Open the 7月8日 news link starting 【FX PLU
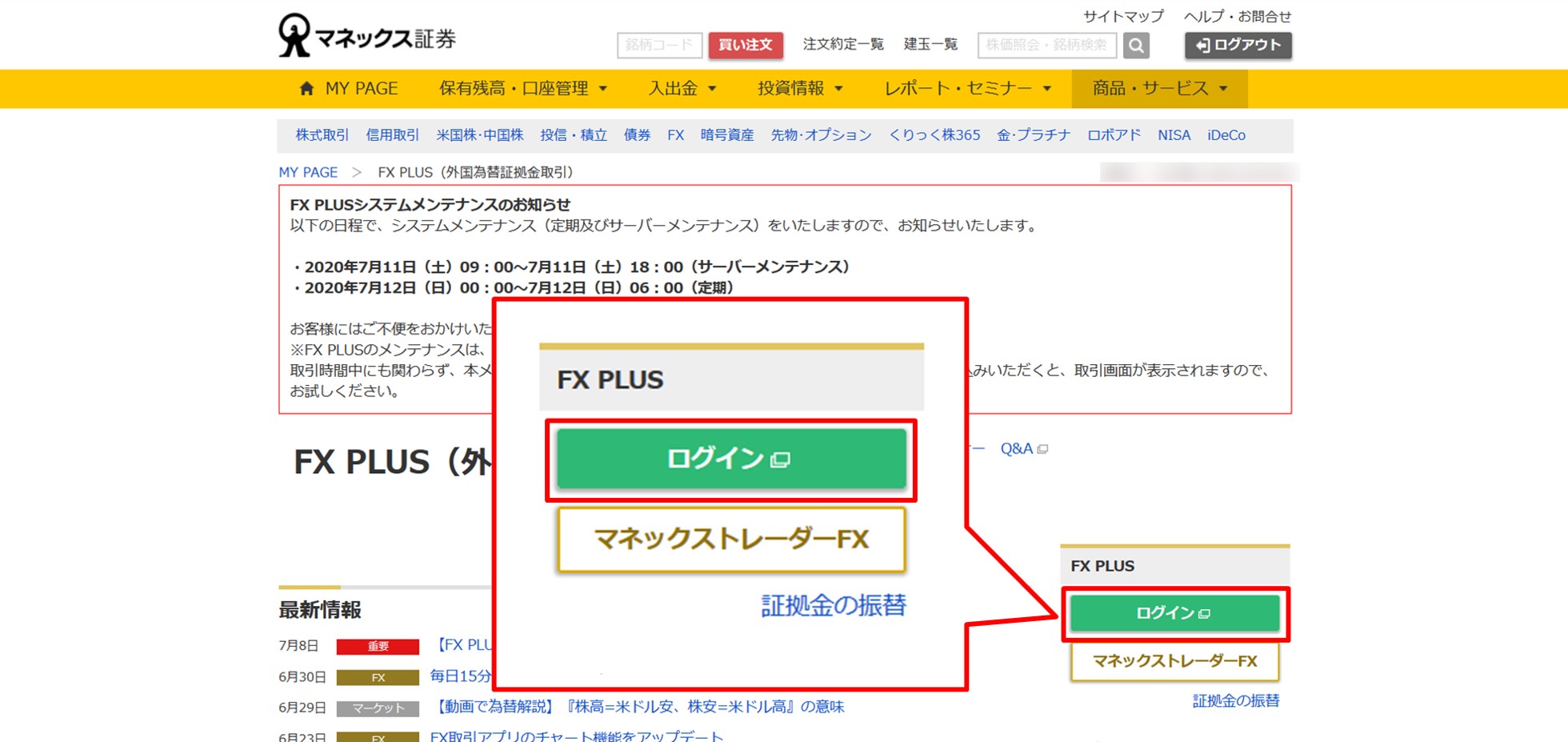 (x=464, y=645)
